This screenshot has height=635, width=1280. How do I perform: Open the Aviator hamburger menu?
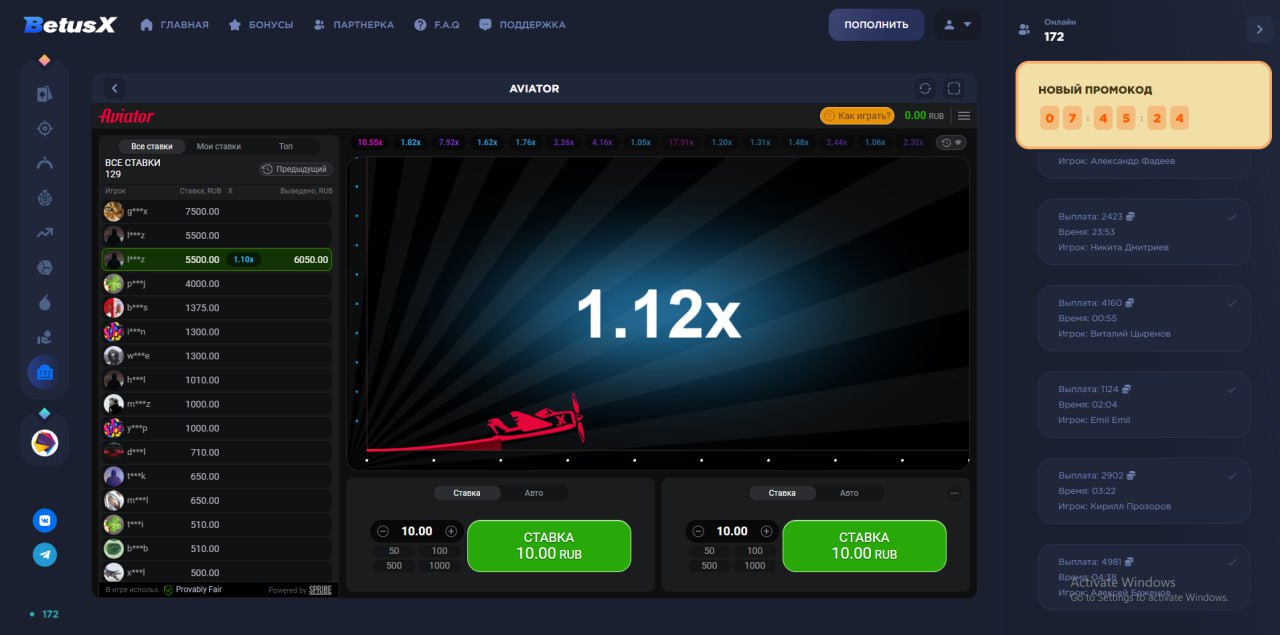pyautogui.click(x=964, y=116)
